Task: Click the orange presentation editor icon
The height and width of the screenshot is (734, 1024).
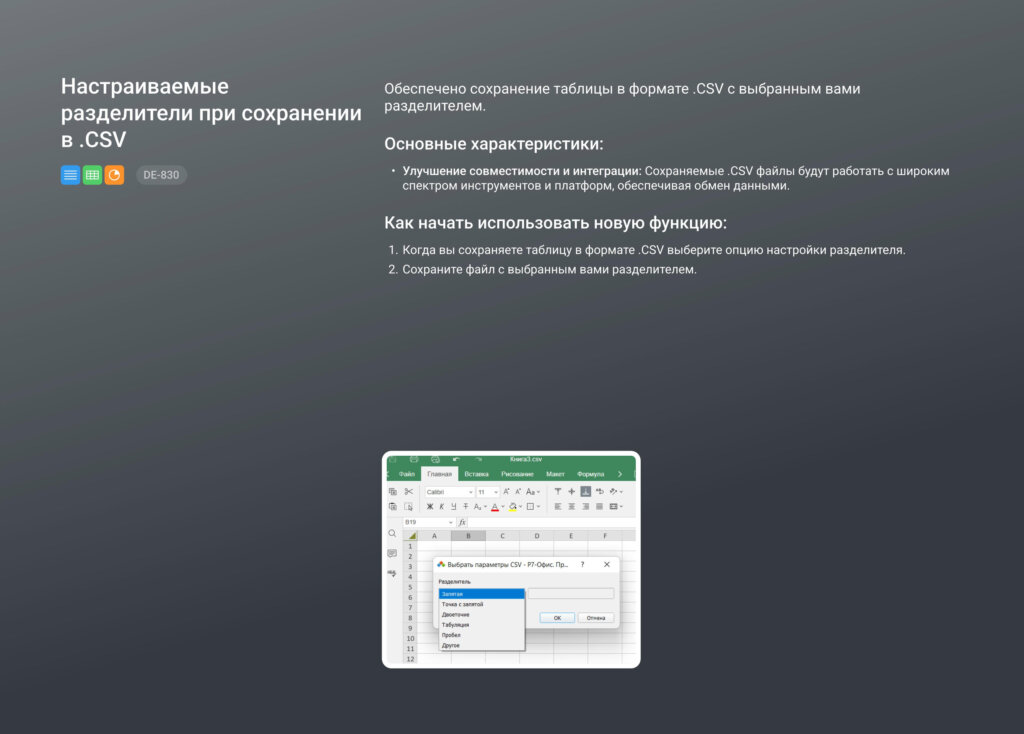Action: 114,175
